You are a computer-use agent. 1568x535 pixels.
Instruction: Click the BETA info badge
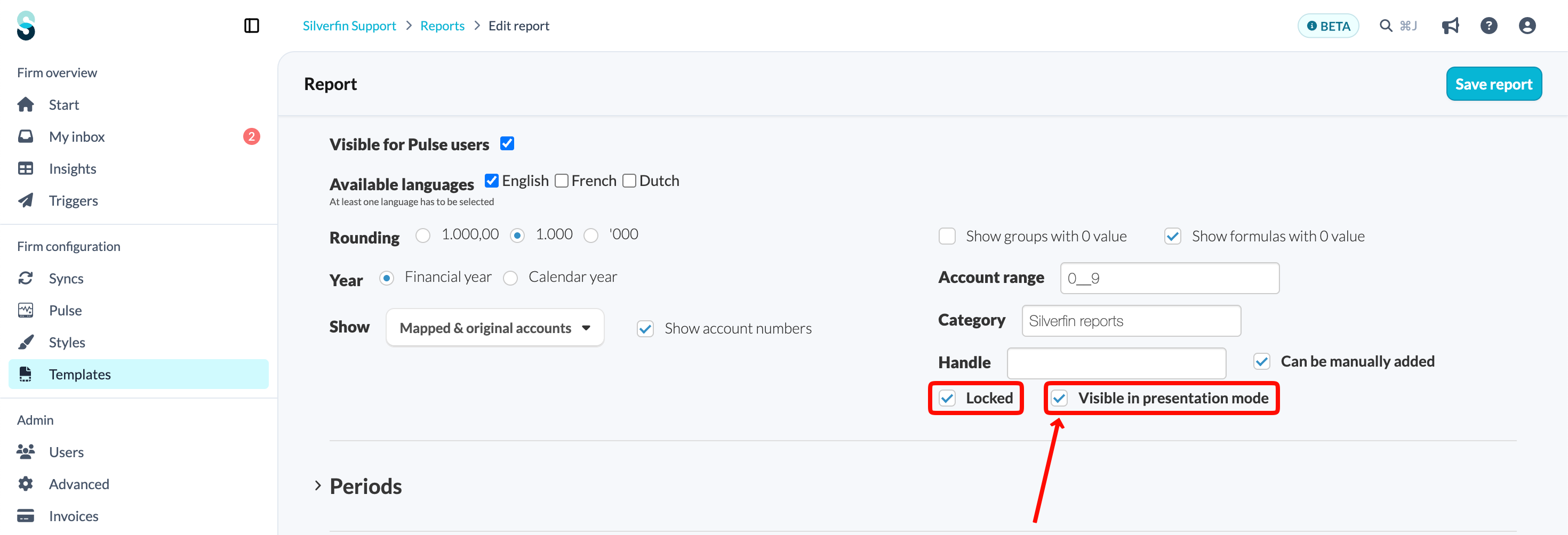point(1328,26)
